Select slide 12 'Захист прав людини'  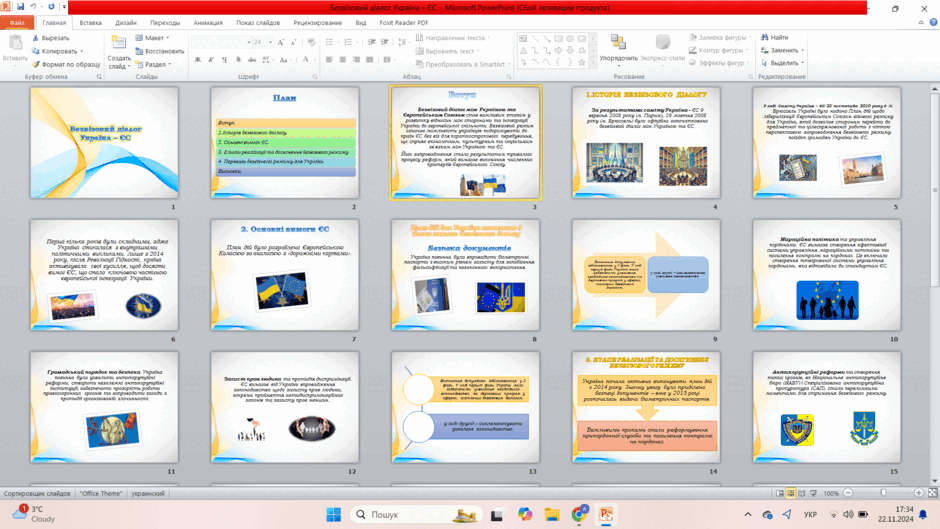pyautogui.click(x=285, y=407)
